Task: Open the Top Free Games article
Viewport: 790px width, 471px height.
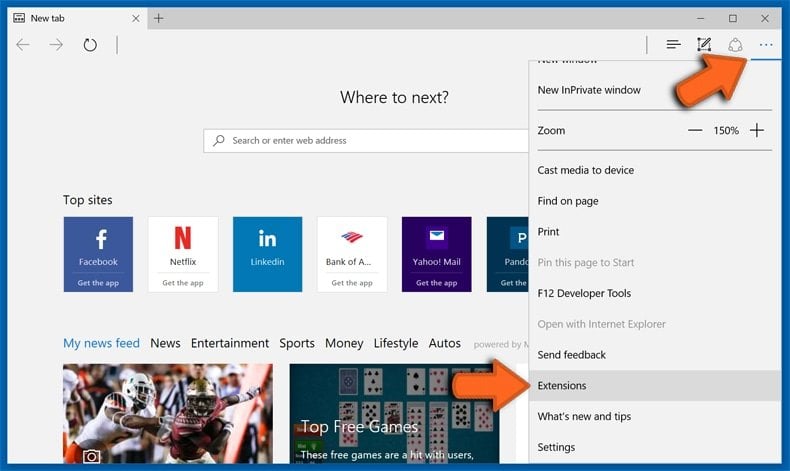Action: click(x=394, y=414)
